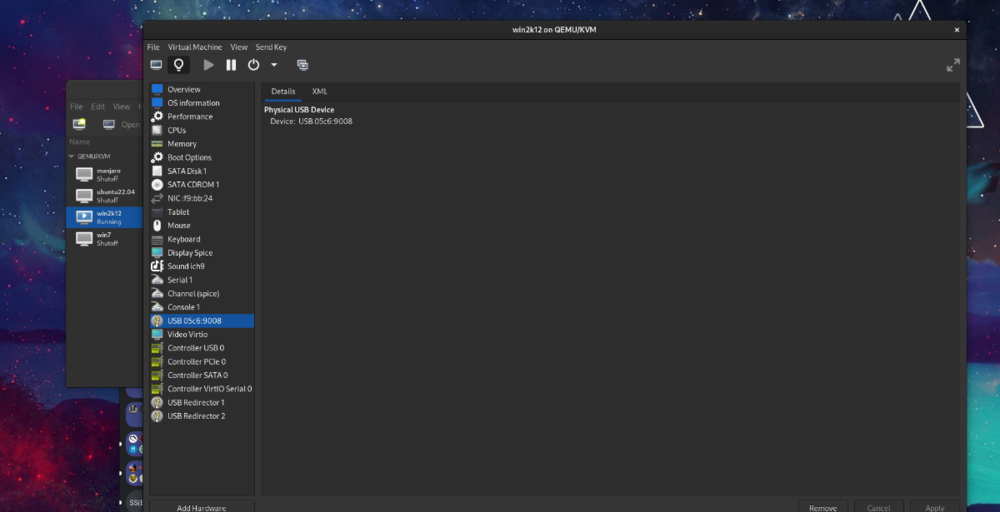Screen dimensions: 1000x512
Task: Select Sound ich9 device
Action: 202,266
